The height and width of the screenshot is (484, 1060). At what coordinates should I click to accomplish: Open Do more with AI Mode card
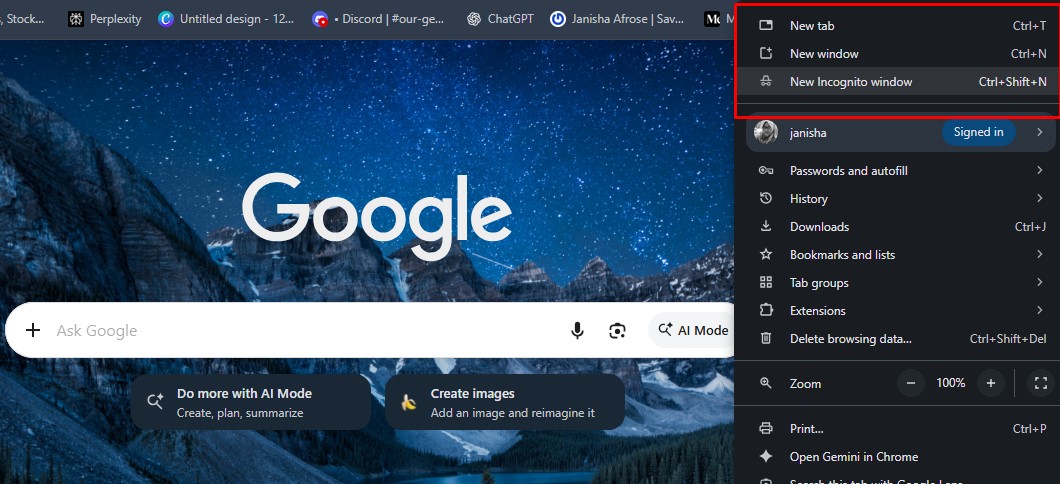[251, 402]
